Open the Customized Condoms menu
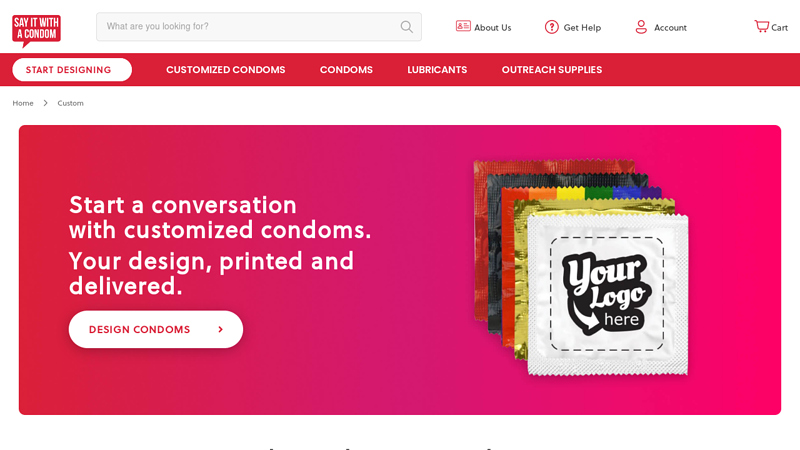The width and height of the screenshot is (800, 450). coord(226,70)
